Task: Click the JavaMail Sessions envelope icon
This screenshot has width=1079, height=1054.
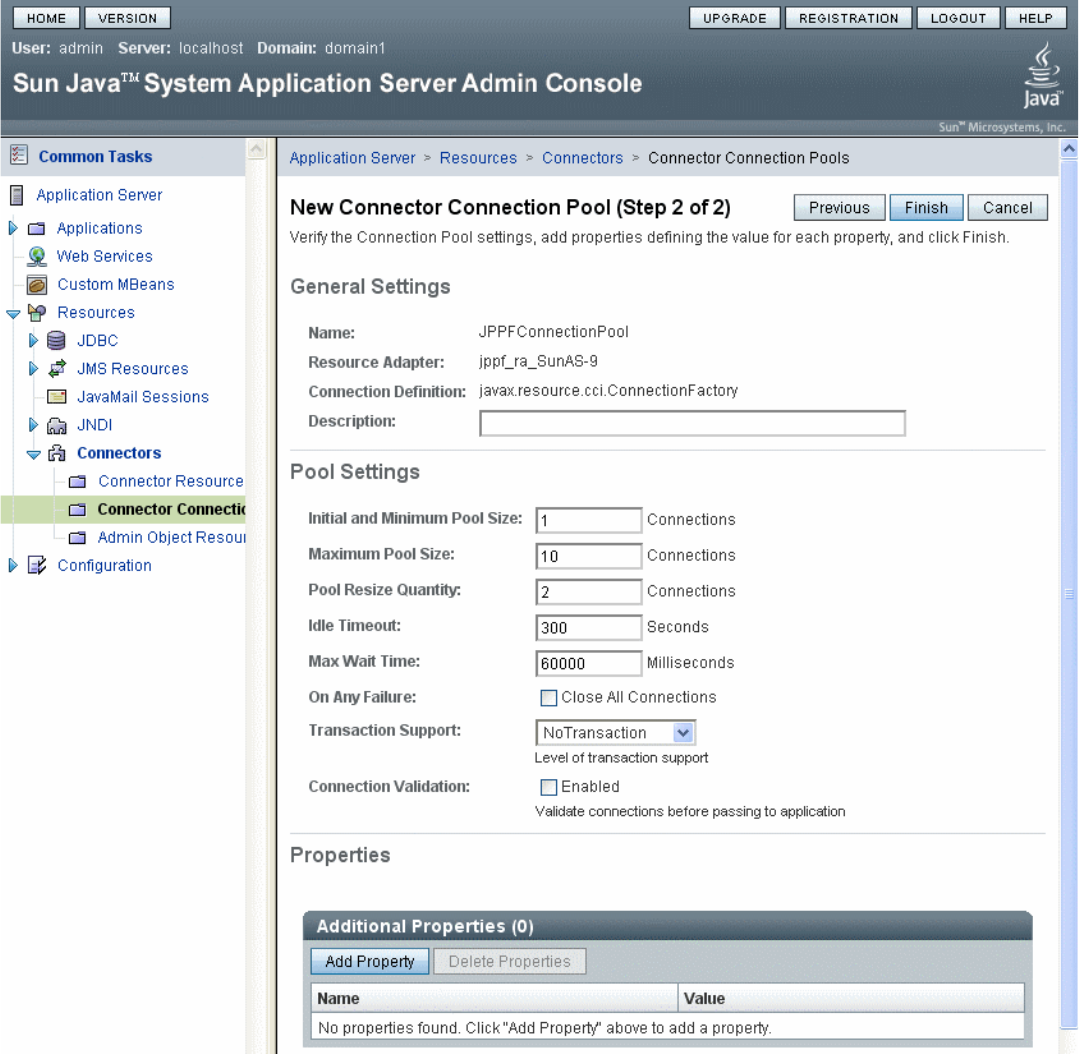Action: pyautogui.click(x=56, y=397)
